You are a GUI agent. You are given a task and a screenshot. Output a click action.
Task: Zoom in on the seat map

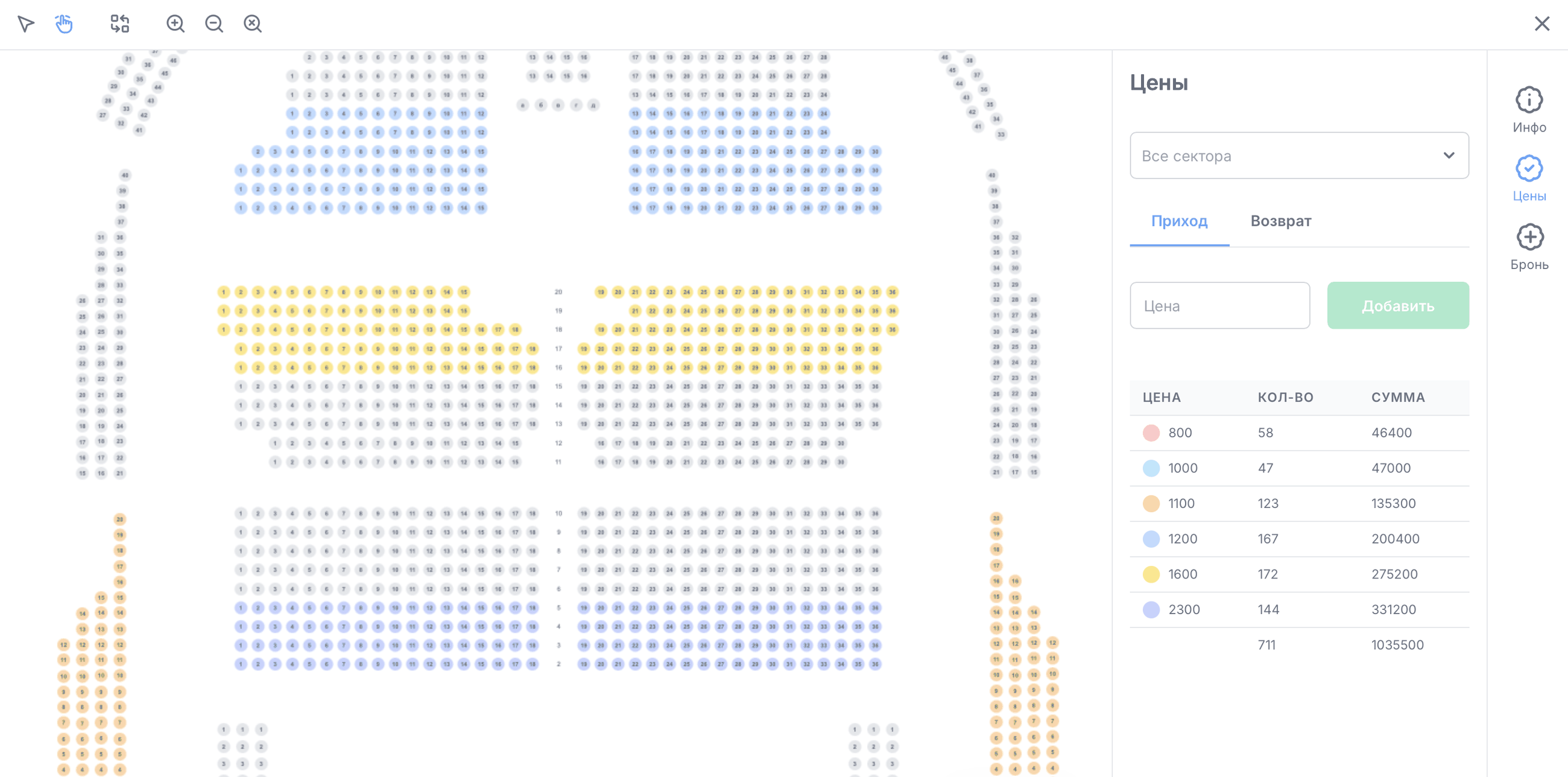(x=175, y=24)
